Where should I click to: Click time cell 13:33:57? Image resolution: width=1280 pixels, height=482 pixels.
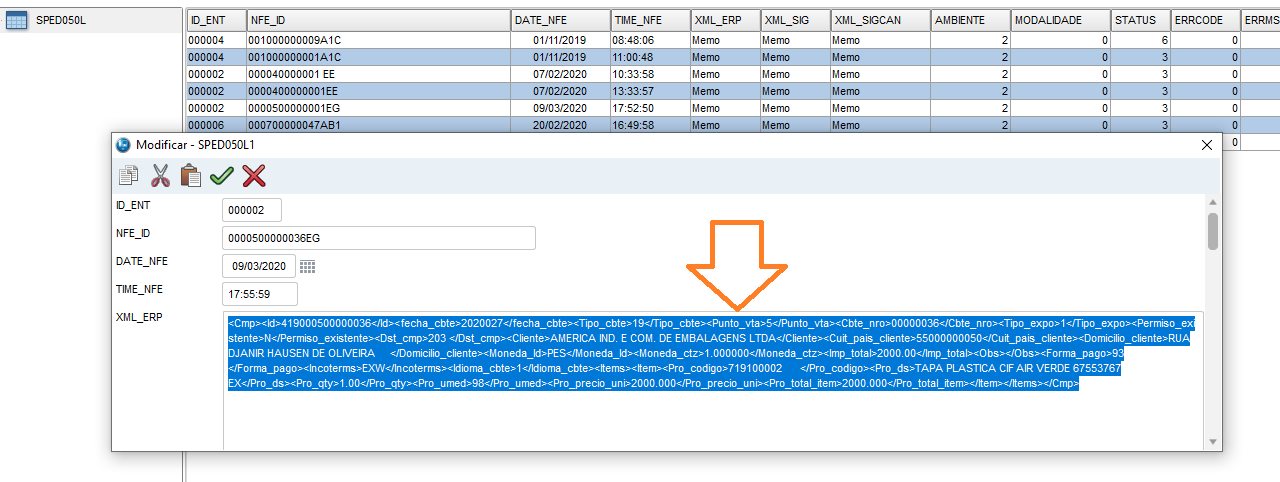[650, 91]
